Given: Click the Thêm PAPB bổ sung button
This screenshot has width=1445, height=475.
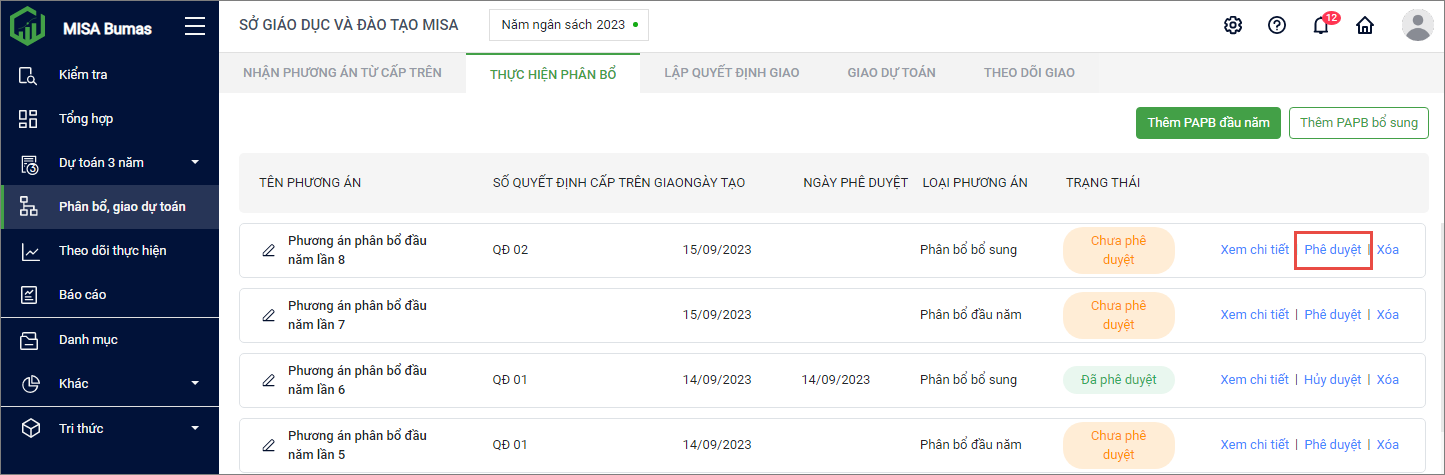Looking at the screenshot, I should (x=1359, y=123).
